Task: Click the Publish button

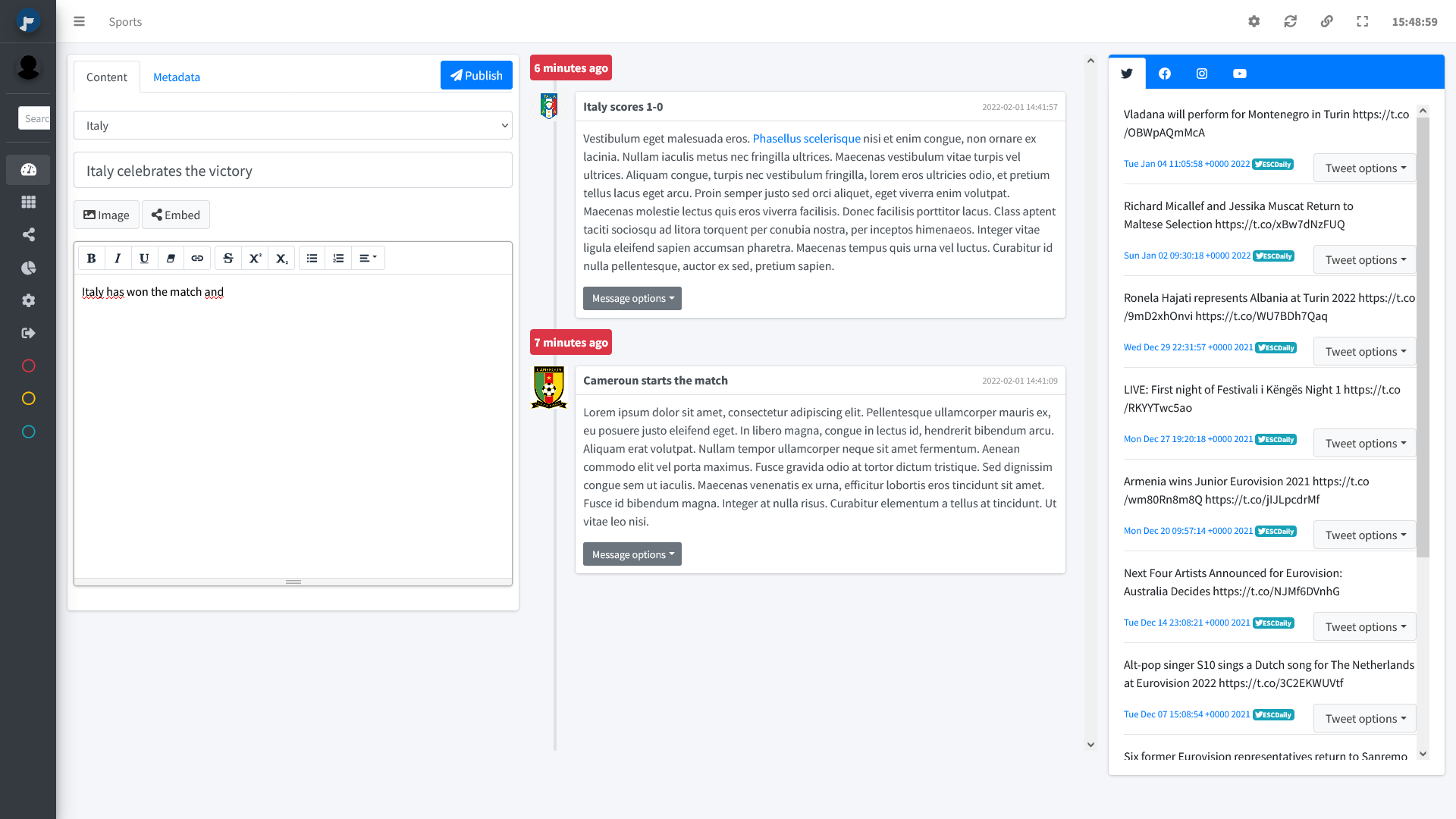Action: pos(476,76)
